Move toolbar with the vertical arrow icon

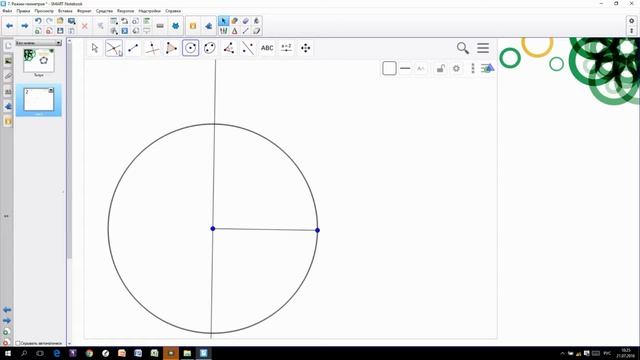(631, 31)
